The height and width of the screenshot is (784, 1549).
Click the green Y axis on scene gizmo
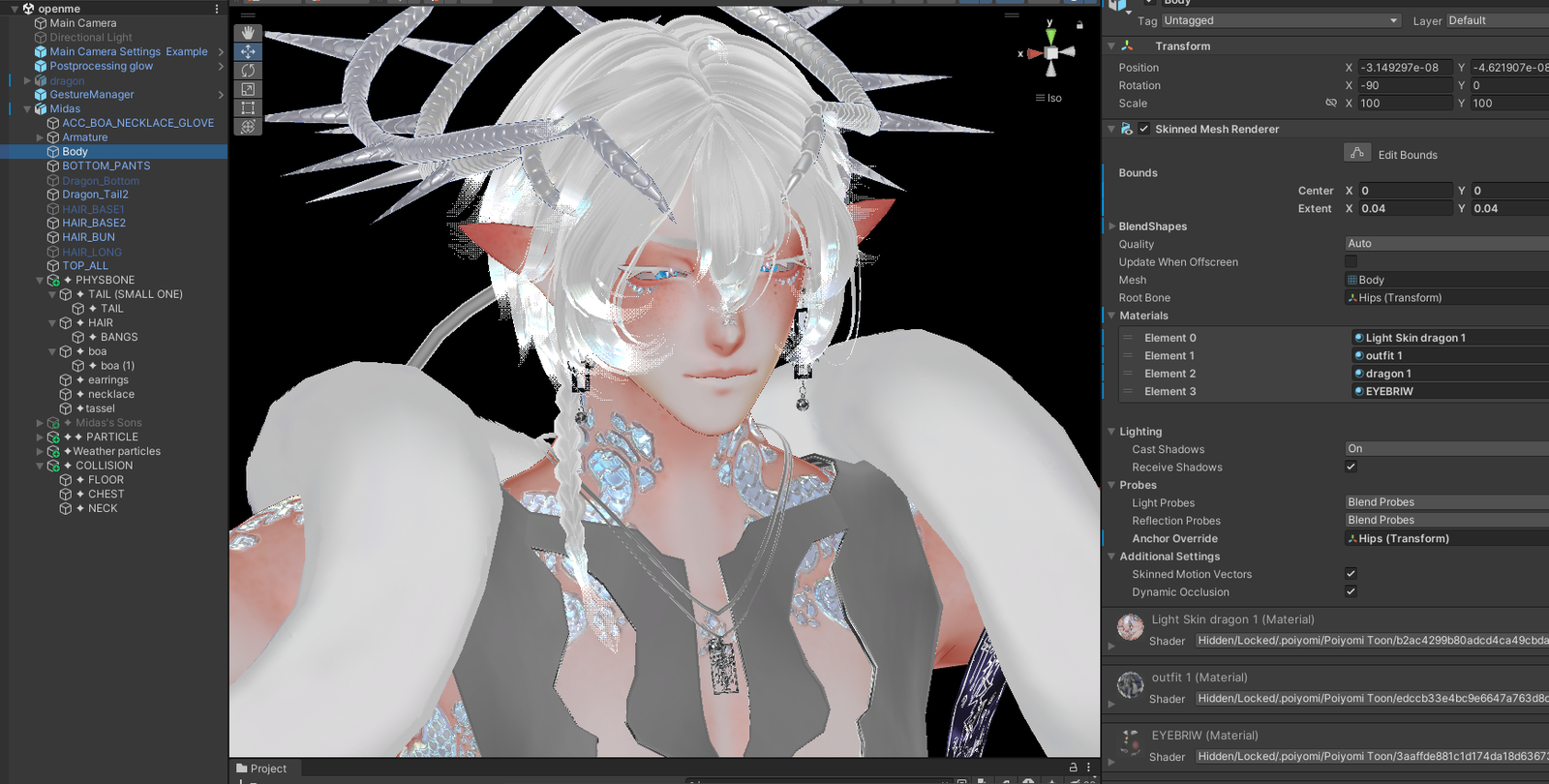click(x=1050, y=35)
